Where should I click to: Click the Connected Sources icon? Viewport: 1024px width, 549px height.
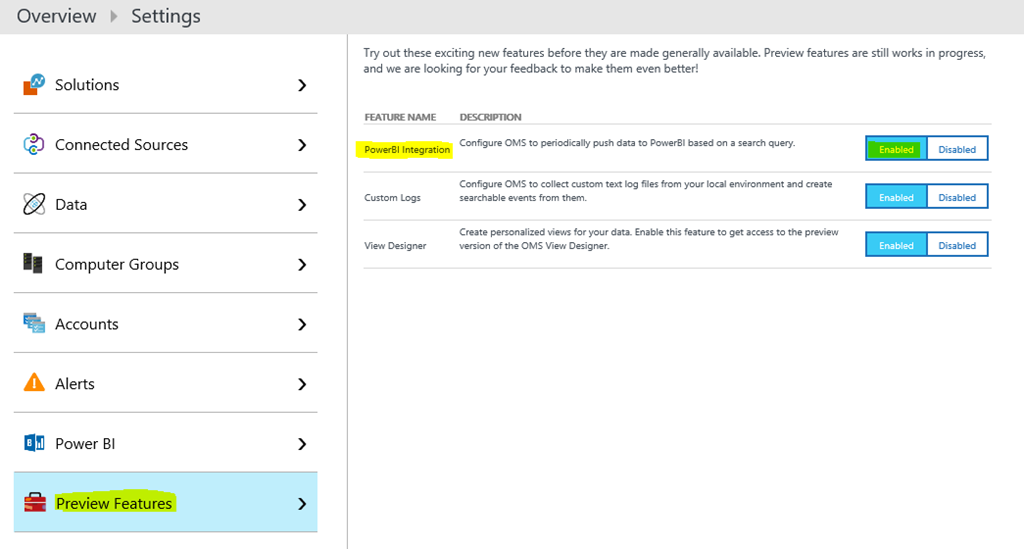point(34,145)
